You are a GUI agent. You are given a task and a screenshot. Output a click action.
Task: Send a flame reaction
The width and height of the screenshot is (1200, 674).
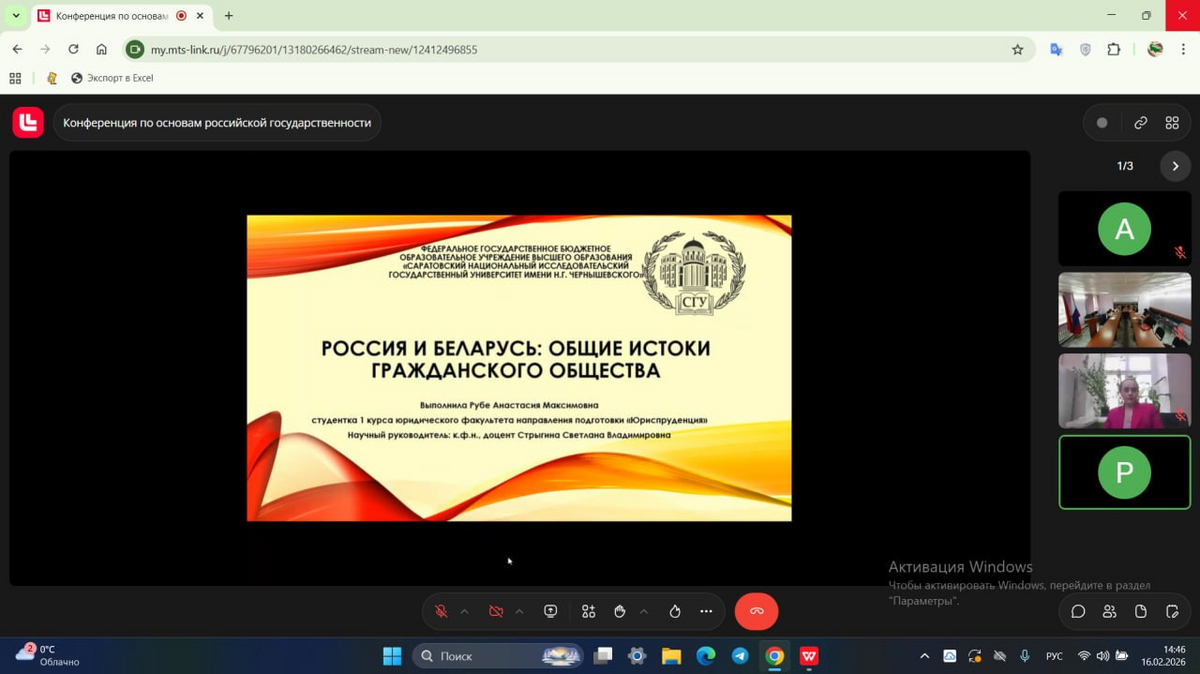point(675,611)
